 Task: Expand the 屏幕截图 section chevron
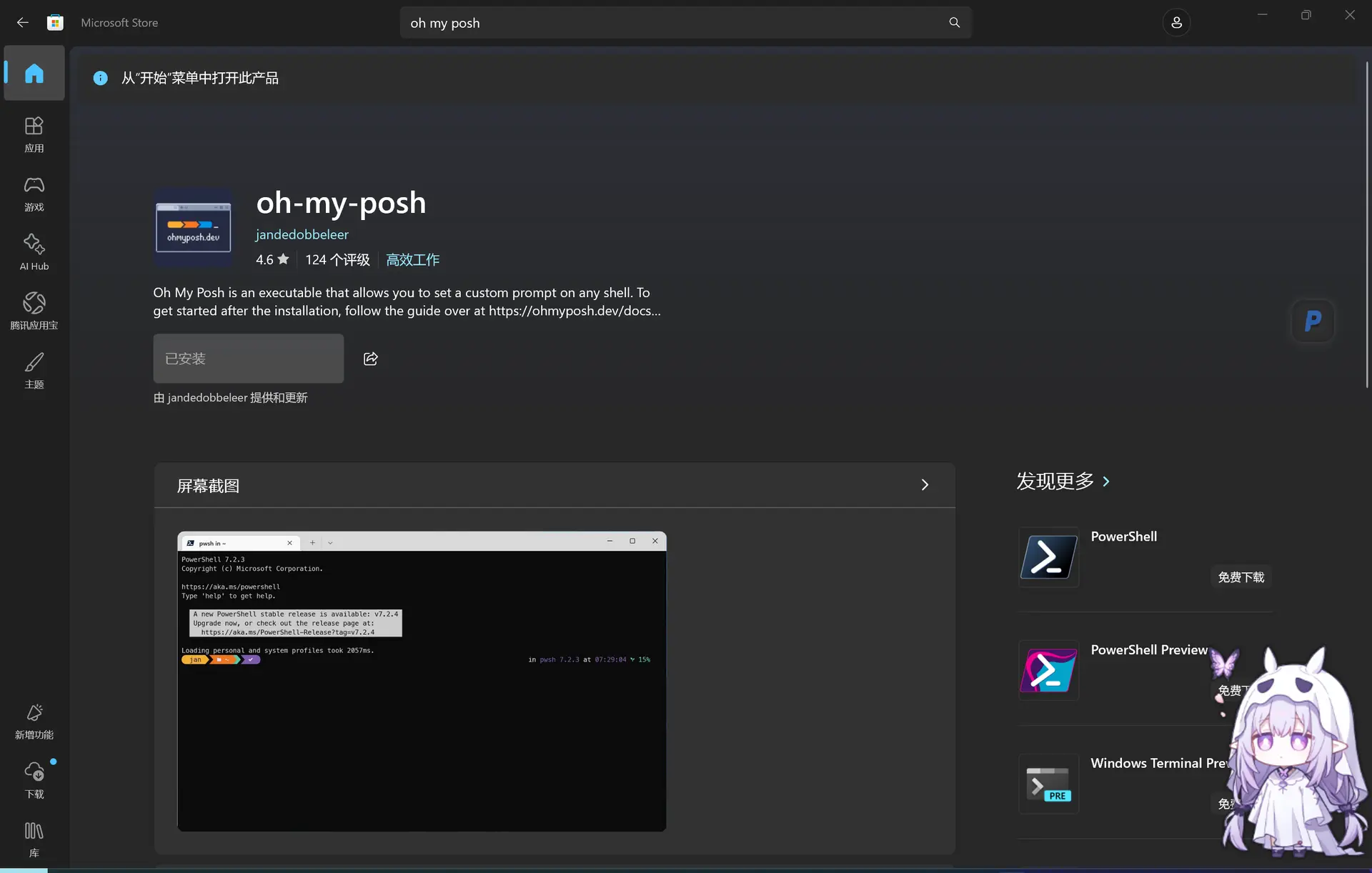coord(925,485)
